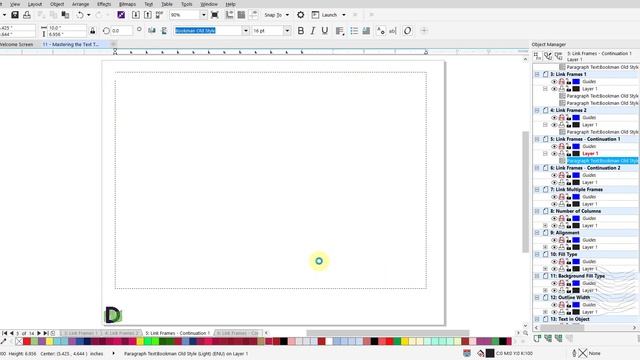
Task: Click the New Layer icon below Object Manager
Action: coord(537,338)
